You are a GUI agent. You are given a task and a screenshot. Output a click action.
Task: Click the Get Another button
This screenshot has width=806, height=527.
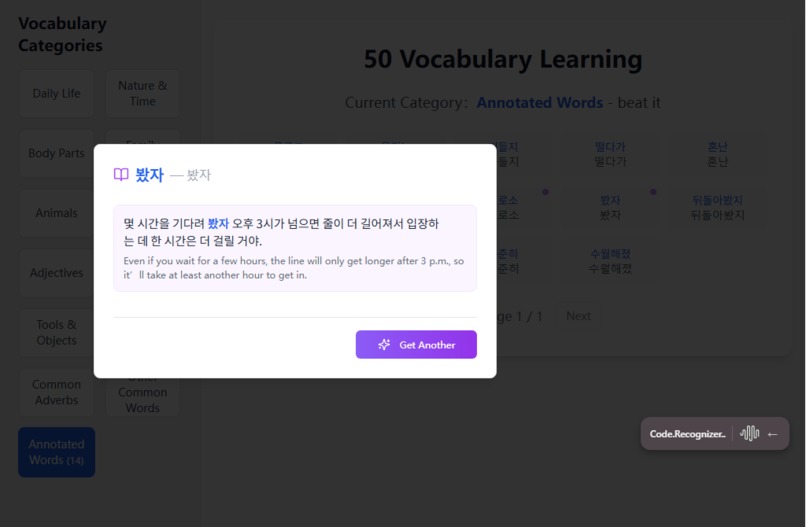tap(416, 344)
